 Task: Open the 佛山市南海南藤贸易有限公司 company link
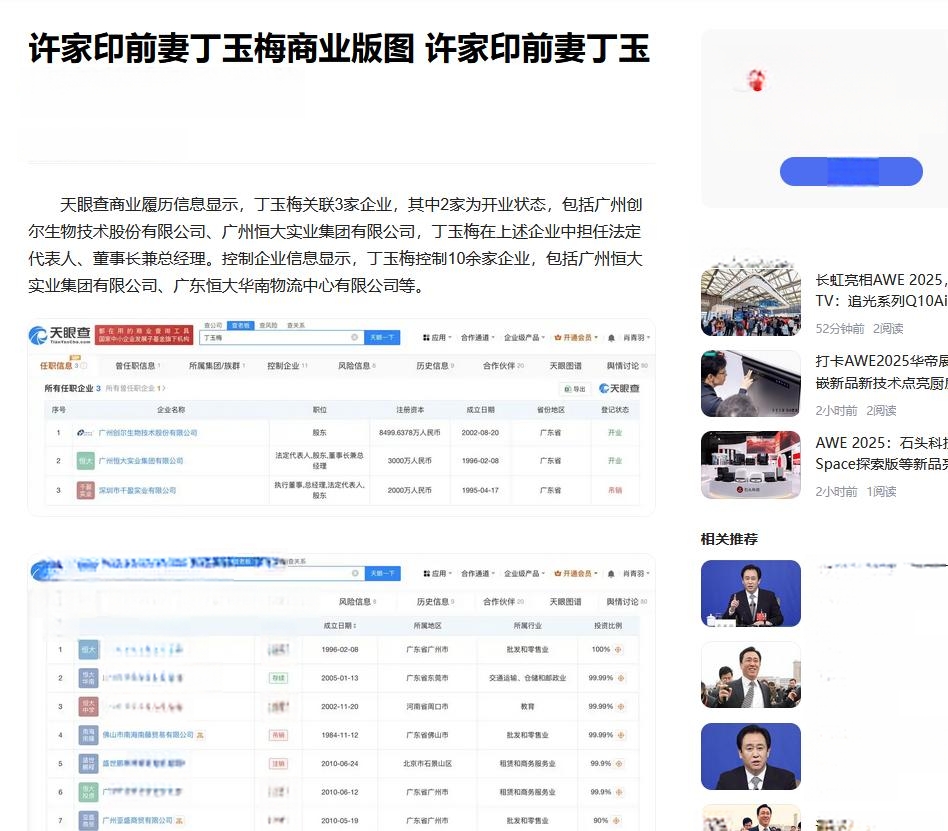coord(148,735)
